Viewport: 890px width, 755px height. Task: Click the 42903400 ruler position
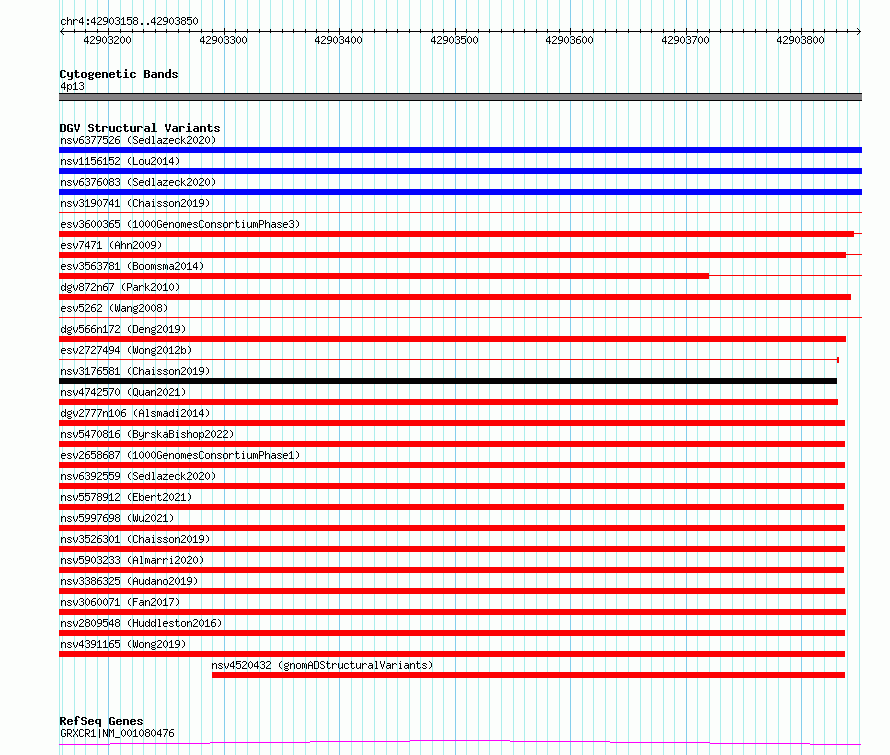click(338, 40)
